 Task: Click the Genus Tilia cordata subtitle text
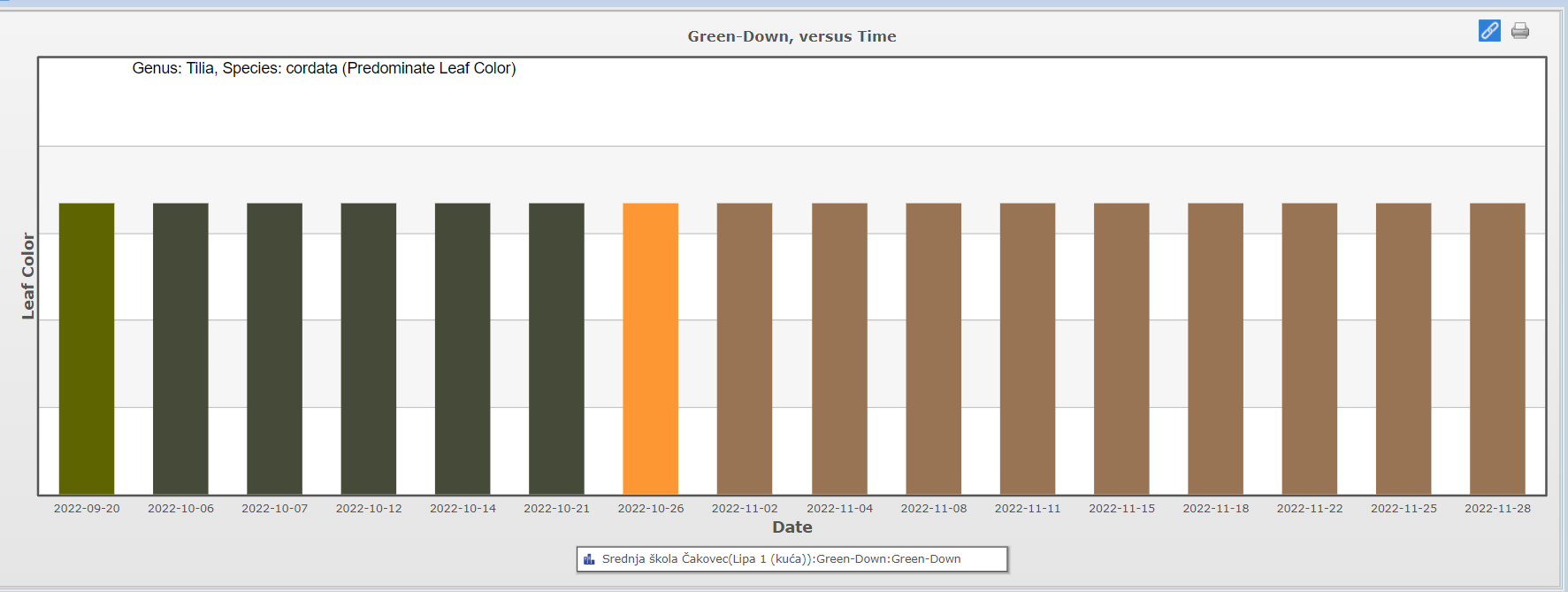coord(324,68)
